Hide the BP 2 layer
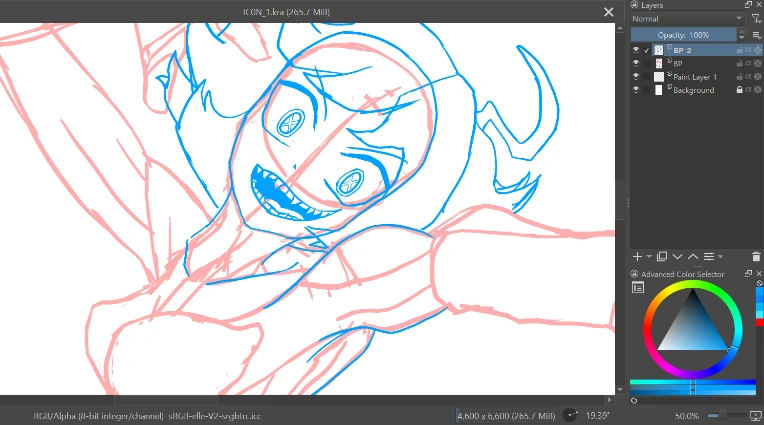Viewport: 764px width, 425px height. (x=636, y=50)
